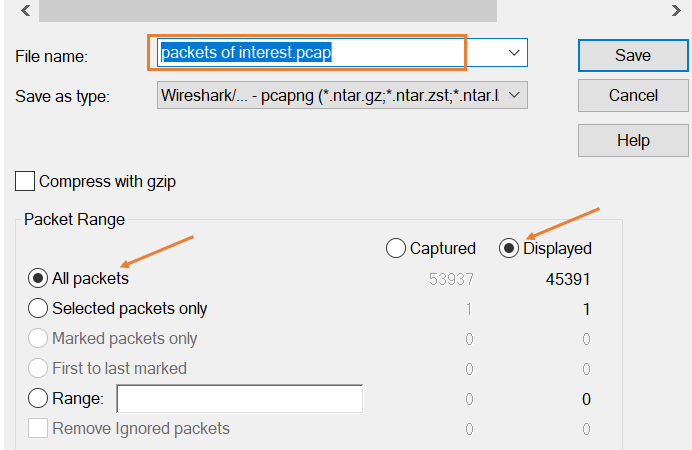This screenshot has height=450, width=692.
Task: Click the File name text field
Action: click(x=329, y=52)
